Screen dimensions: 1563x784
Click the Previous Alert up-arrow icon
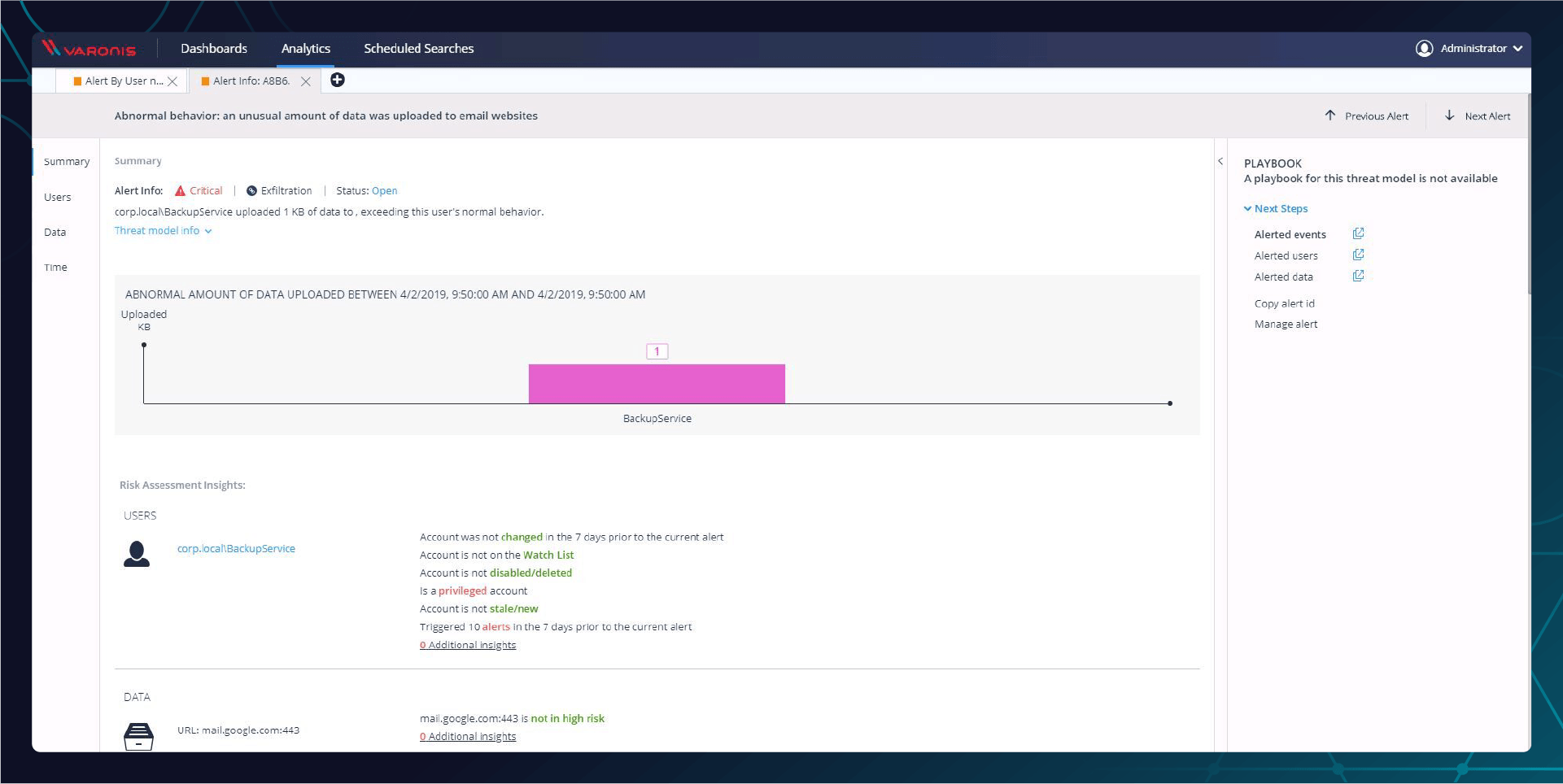pos(1329,115)
